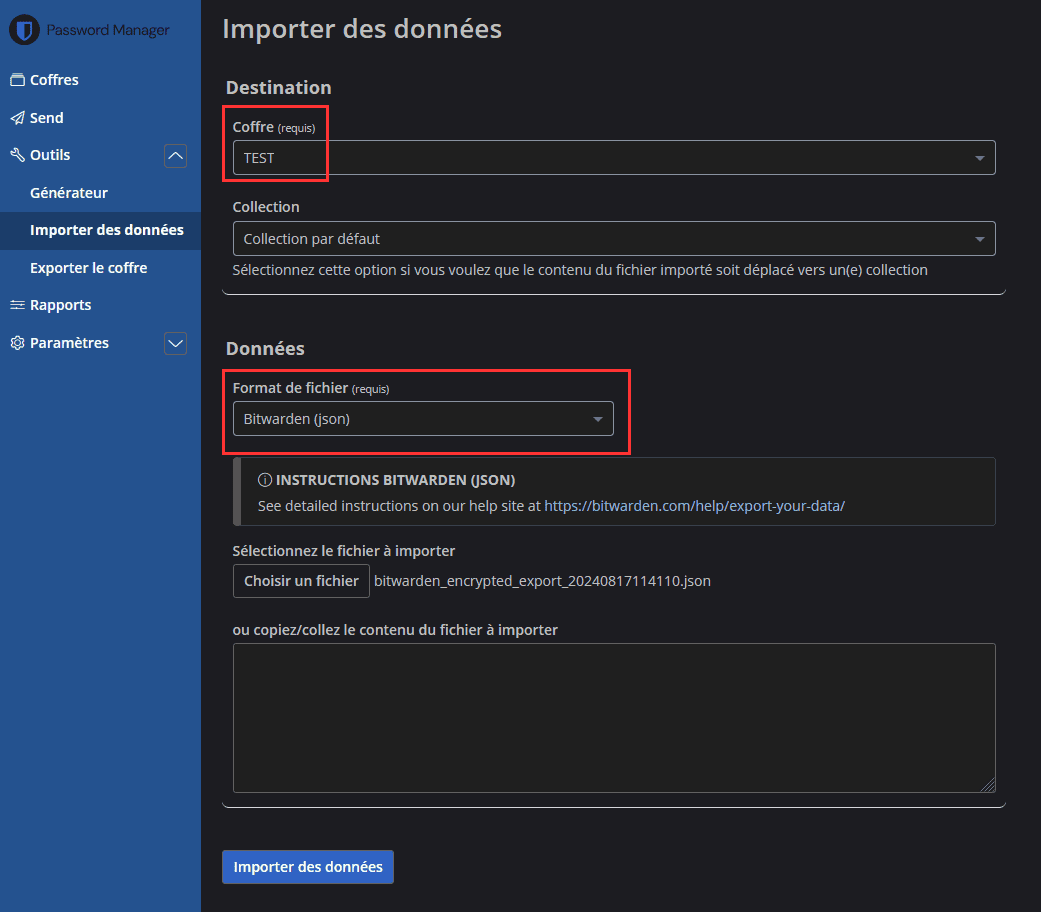Viewport: 1041px width, 912px height.
Task: Click the Bitwarden shield logo icon
Action: pos(25,30)
